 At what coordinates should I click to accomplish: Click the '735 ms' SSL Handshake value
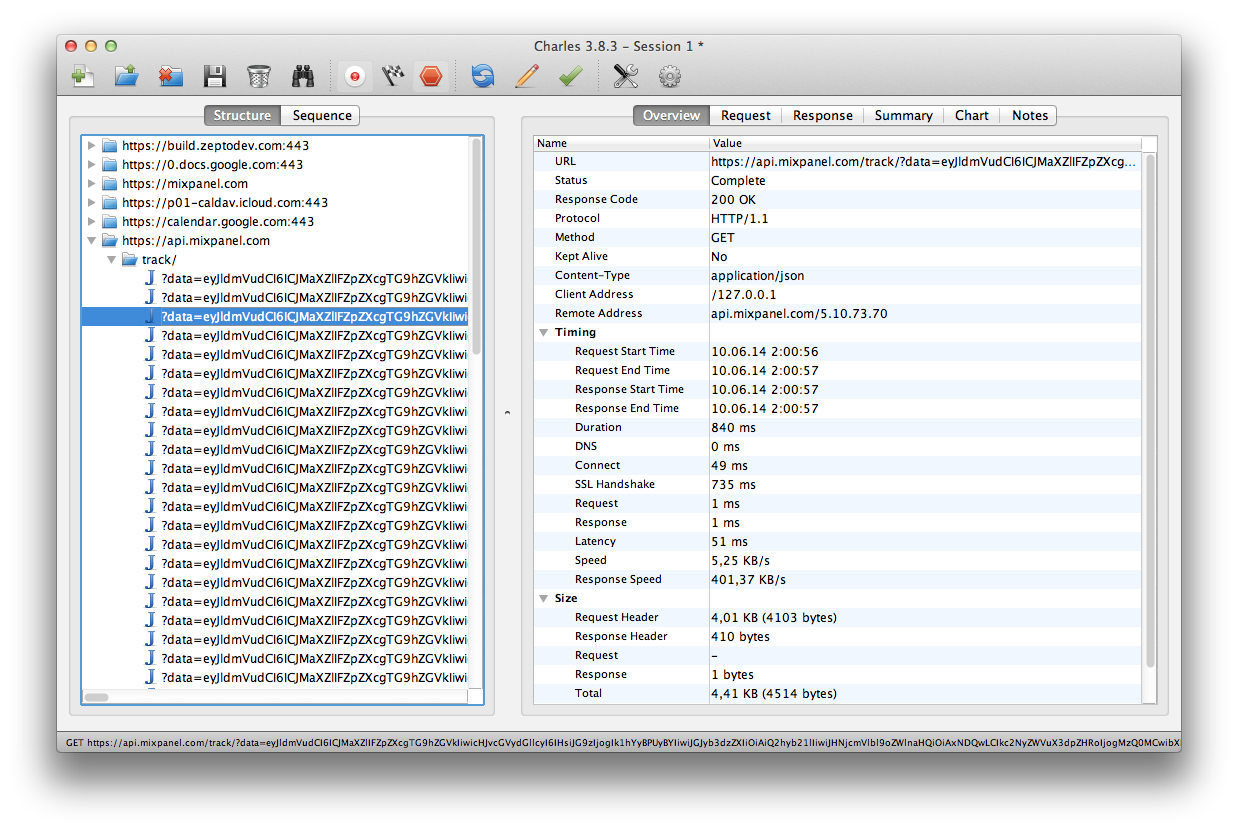[733, 484]
